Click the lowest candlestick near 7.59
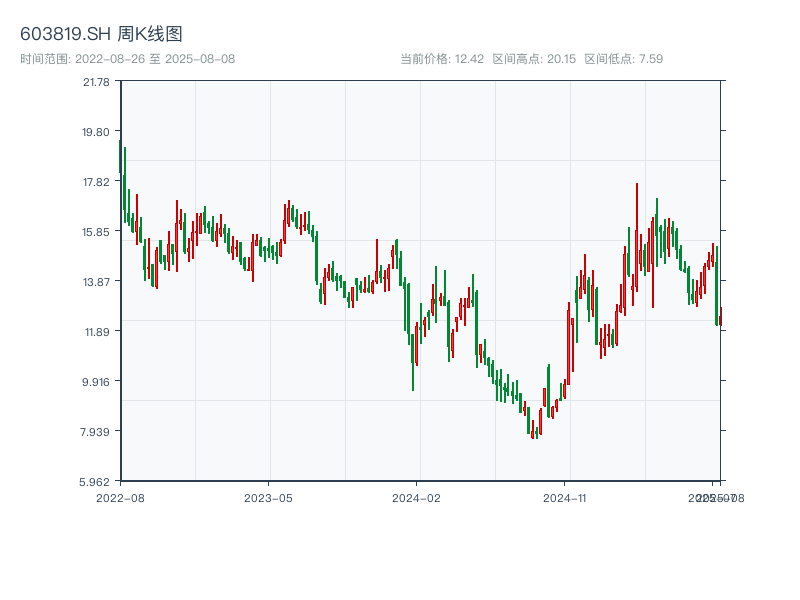800x600 pixels. 533,430
